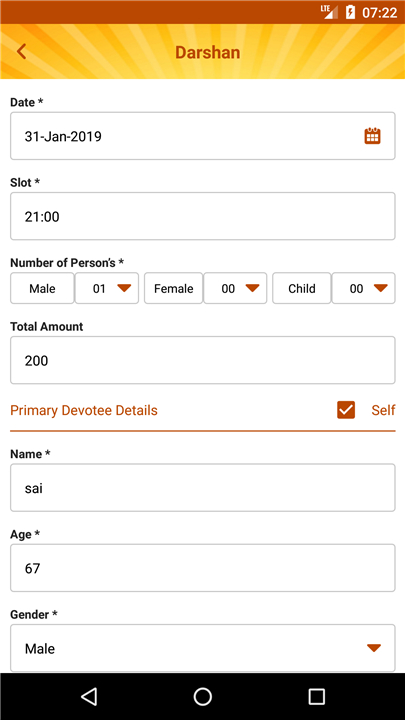Expand the Male count dropdown showing 01
Viewport: 405px width, 720px height.
(107, 288)
